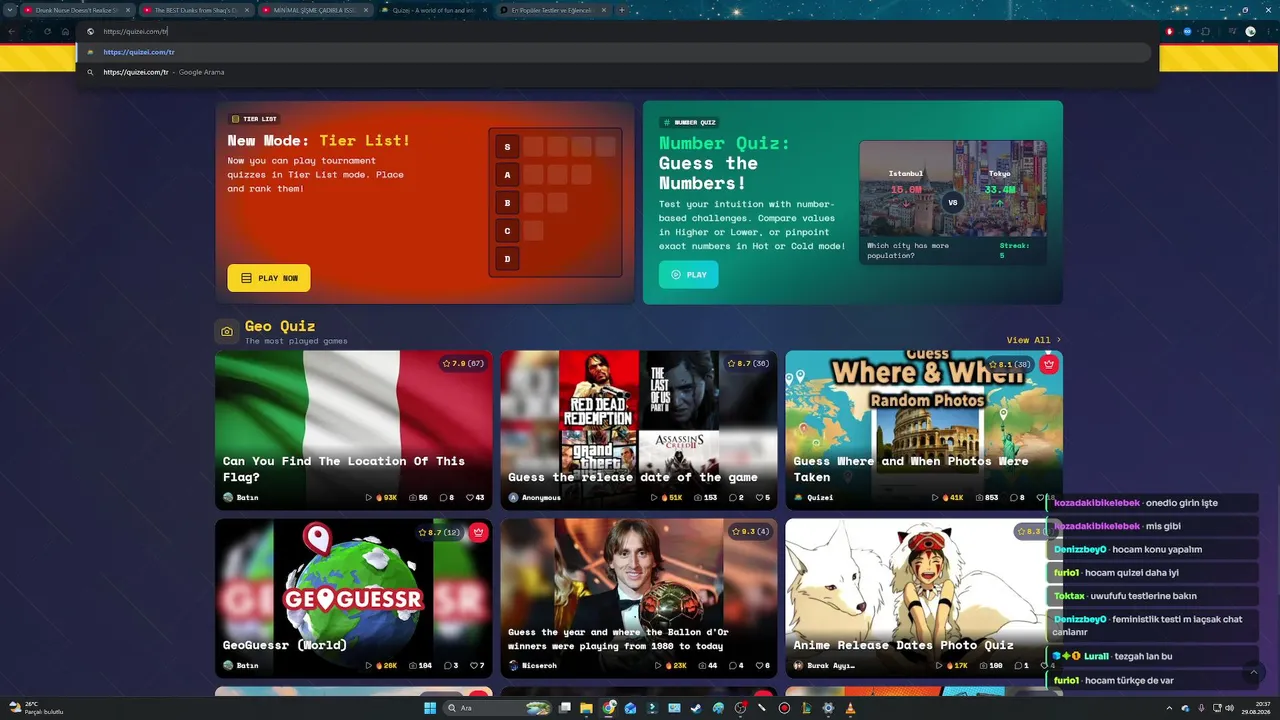This screenshot has width=1280, height=720.
Task: Open the Ballon d'Or winners quiz card
Action: click(639, 598)
